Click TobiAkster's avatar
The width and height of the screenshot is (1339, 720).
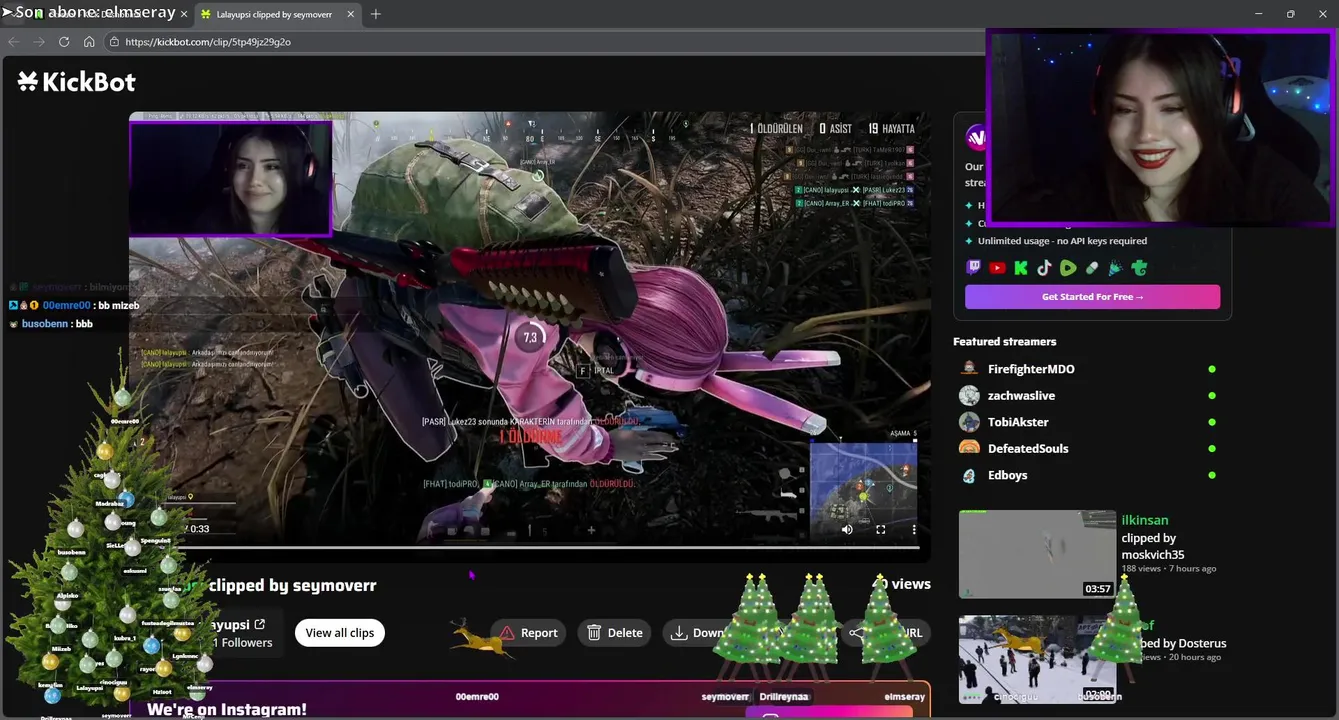(x=969, y=422)
